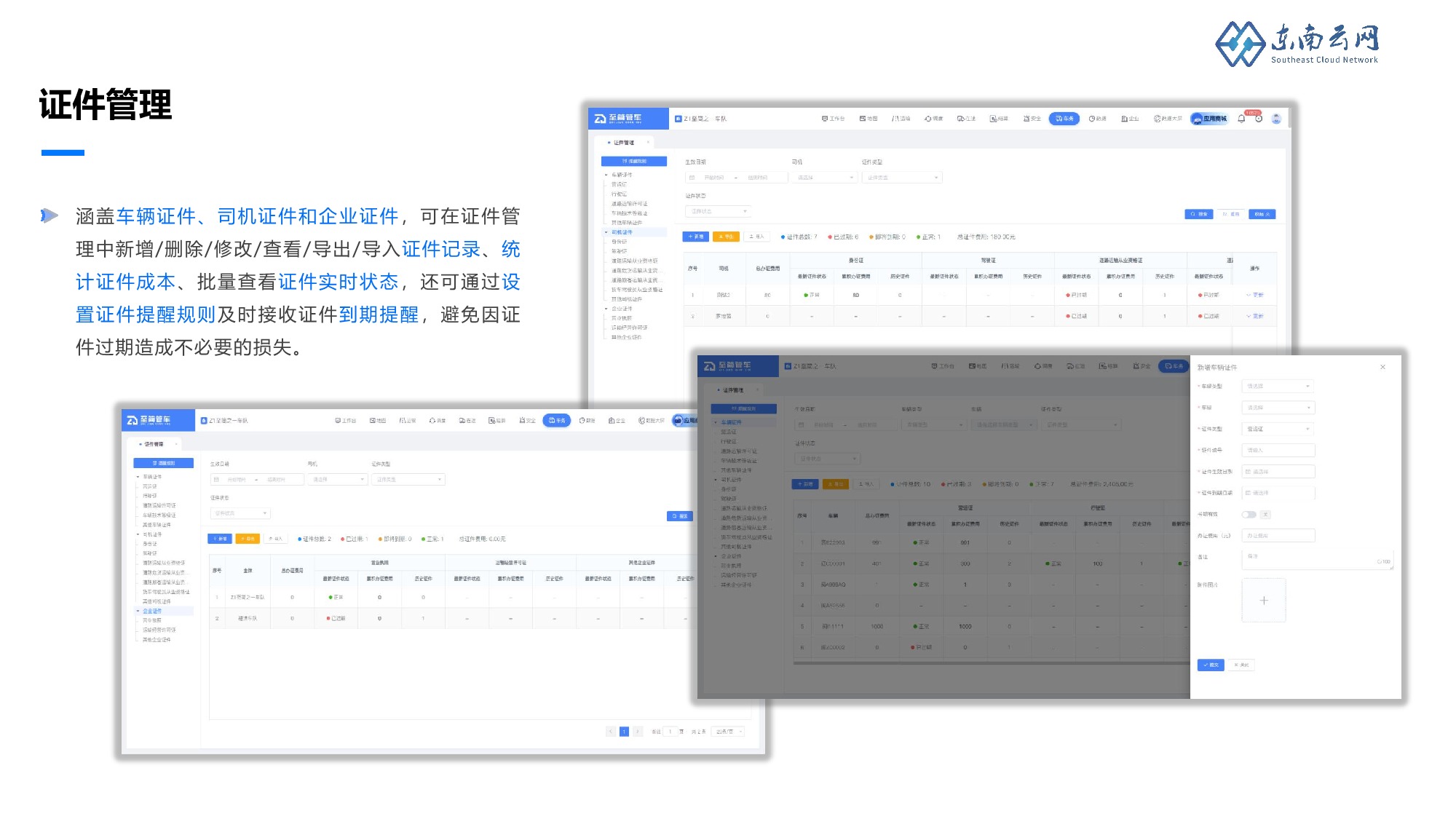The width and height of the screenshot is (1456, 819).
Task: Open 司机 filter dropdown in driver certificates window
Action: (825, 178)
